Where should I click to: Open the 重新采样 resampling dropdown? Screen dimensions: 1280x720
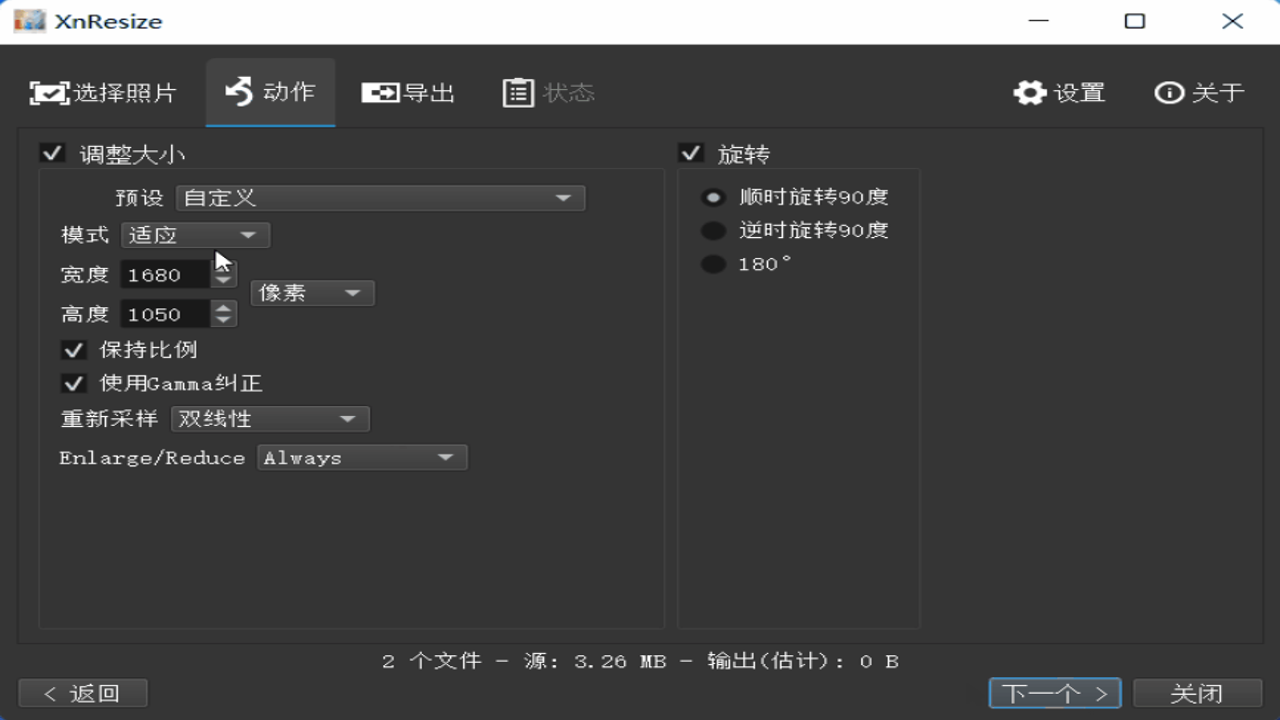pos(270,419)
